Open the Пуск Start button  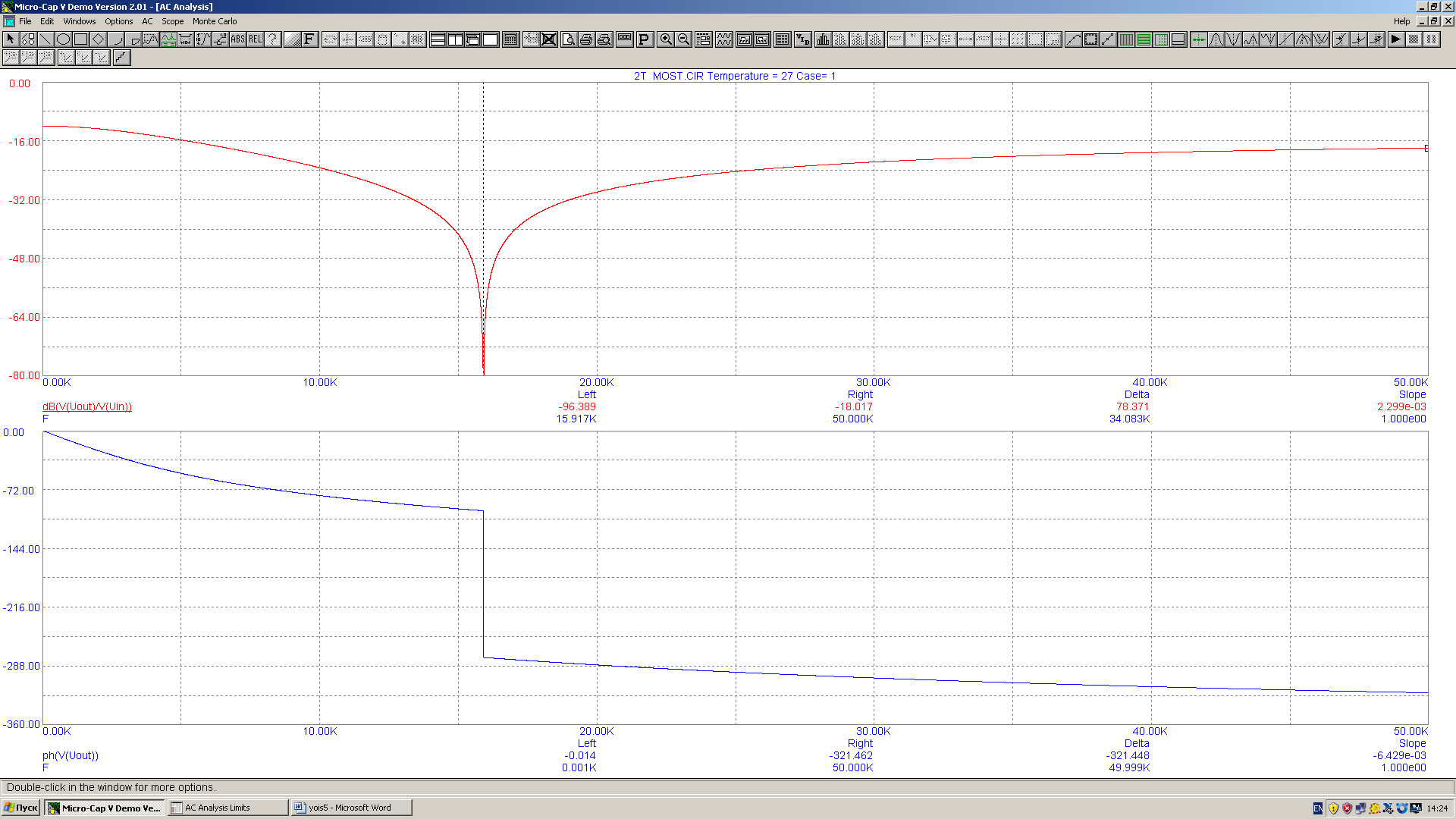tap(20, 808)
